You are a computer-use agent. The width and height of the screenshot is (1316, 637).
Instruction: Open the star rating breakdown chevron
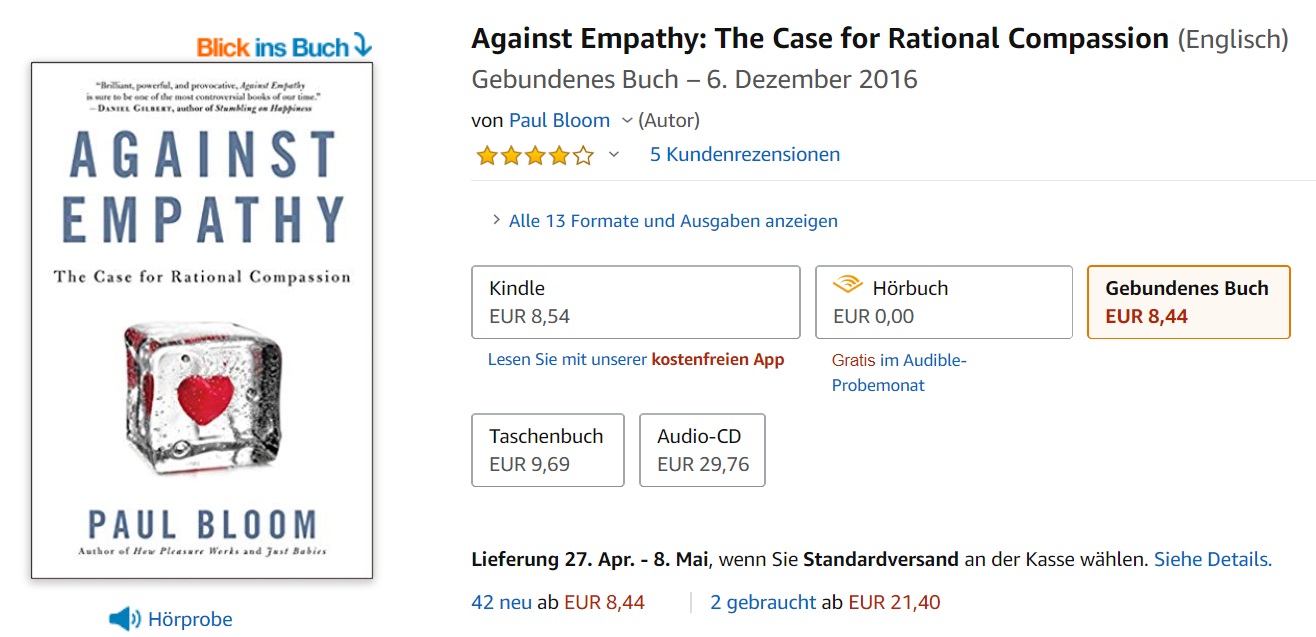614,155
